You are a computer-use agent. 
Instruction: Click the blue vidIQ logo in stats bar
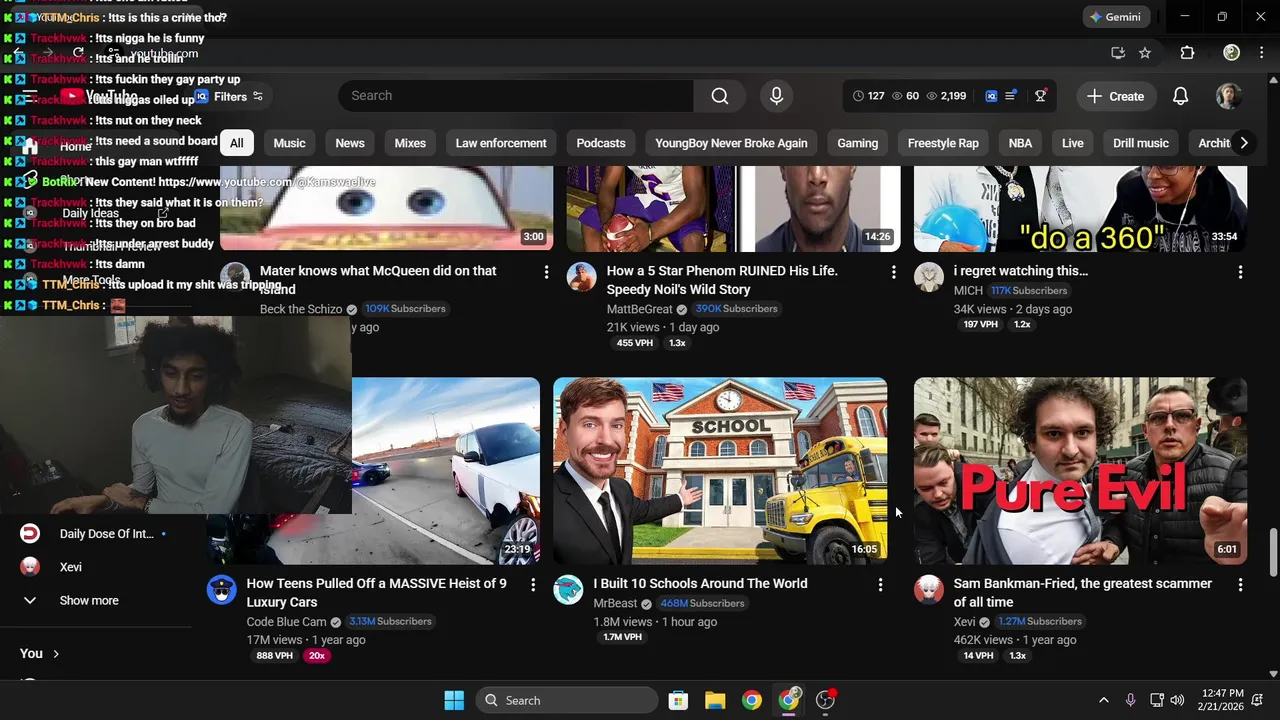(x=991, y=96)
